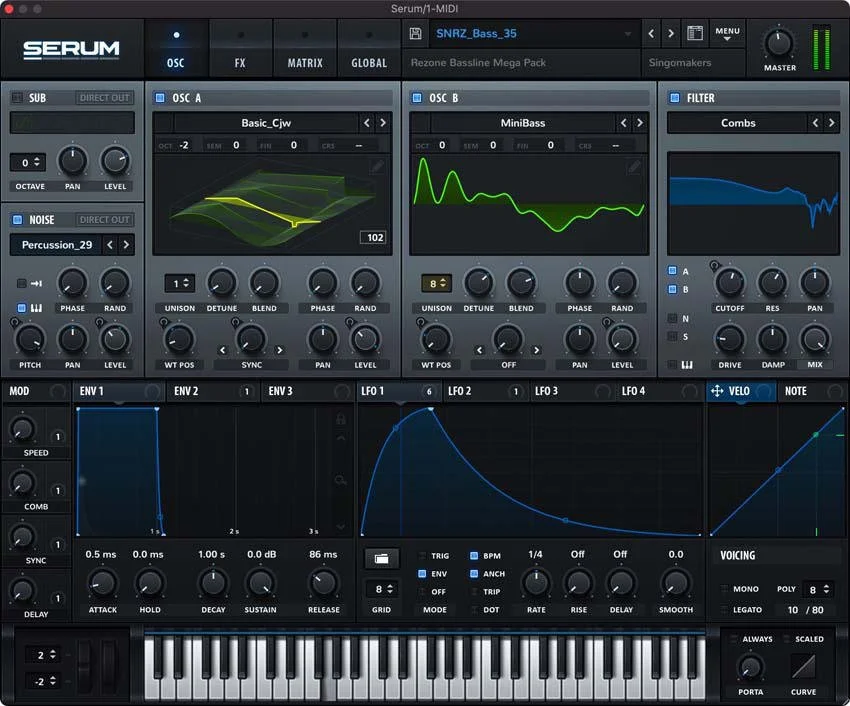Image resolution: width=850 pixels, height=706 pixels.
Task: Select next filter type arrow
Action: [832, 123]
